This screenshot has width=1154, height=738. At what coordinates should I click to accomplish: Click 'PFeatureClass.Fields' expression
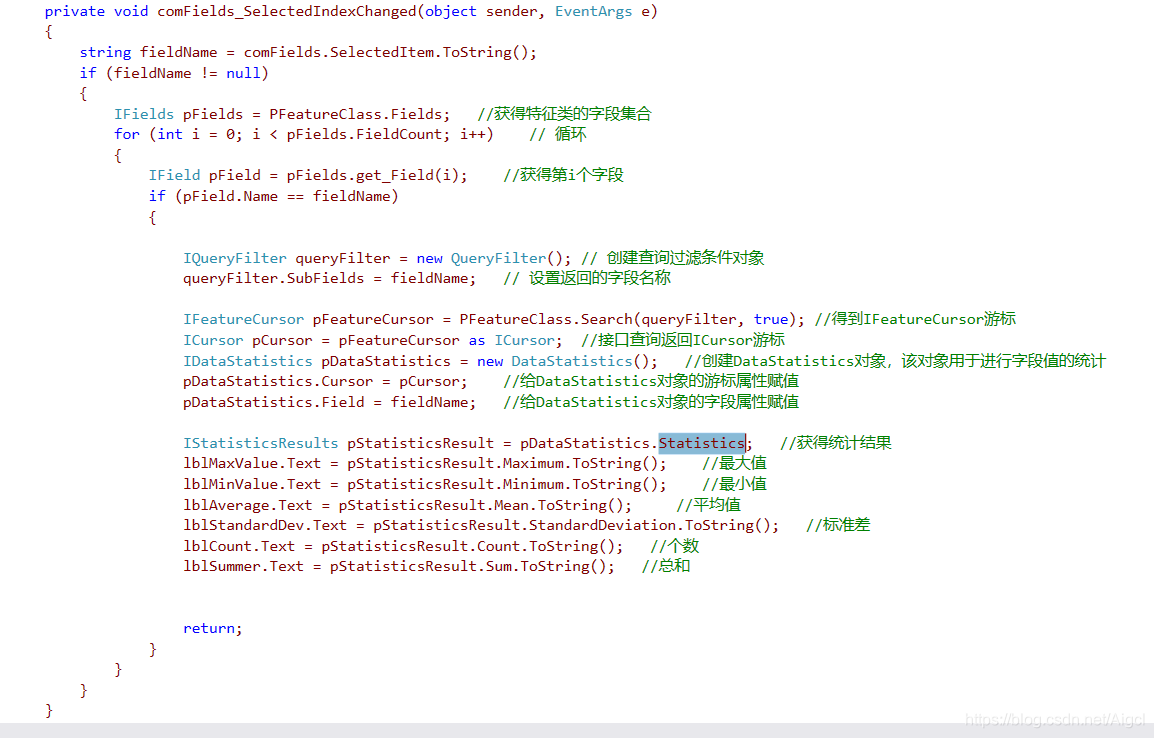355,114
